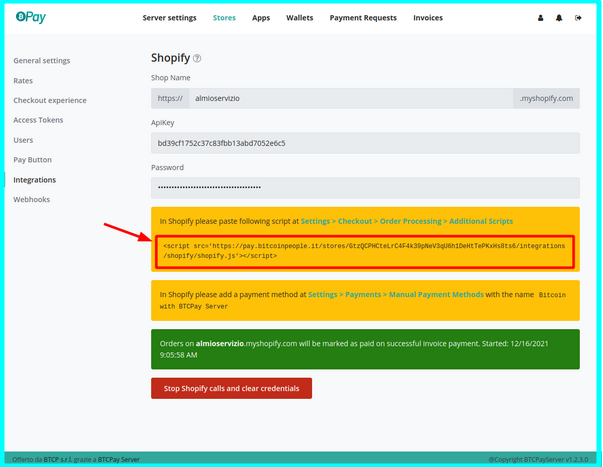Click the Copyright BTCPayServer version text

538,459
